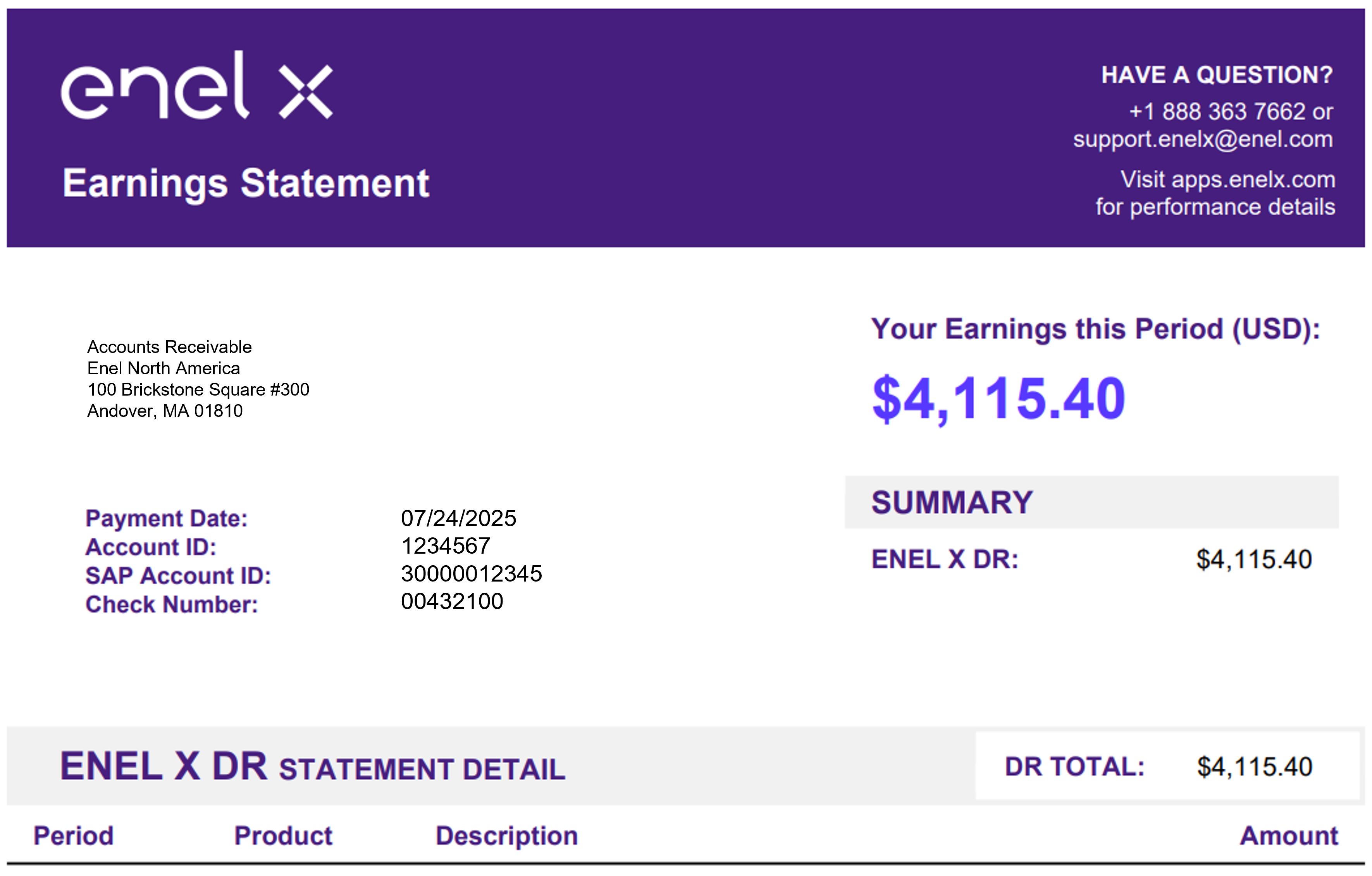Select the "Accounts Receivable" address line

click(169, 347)
